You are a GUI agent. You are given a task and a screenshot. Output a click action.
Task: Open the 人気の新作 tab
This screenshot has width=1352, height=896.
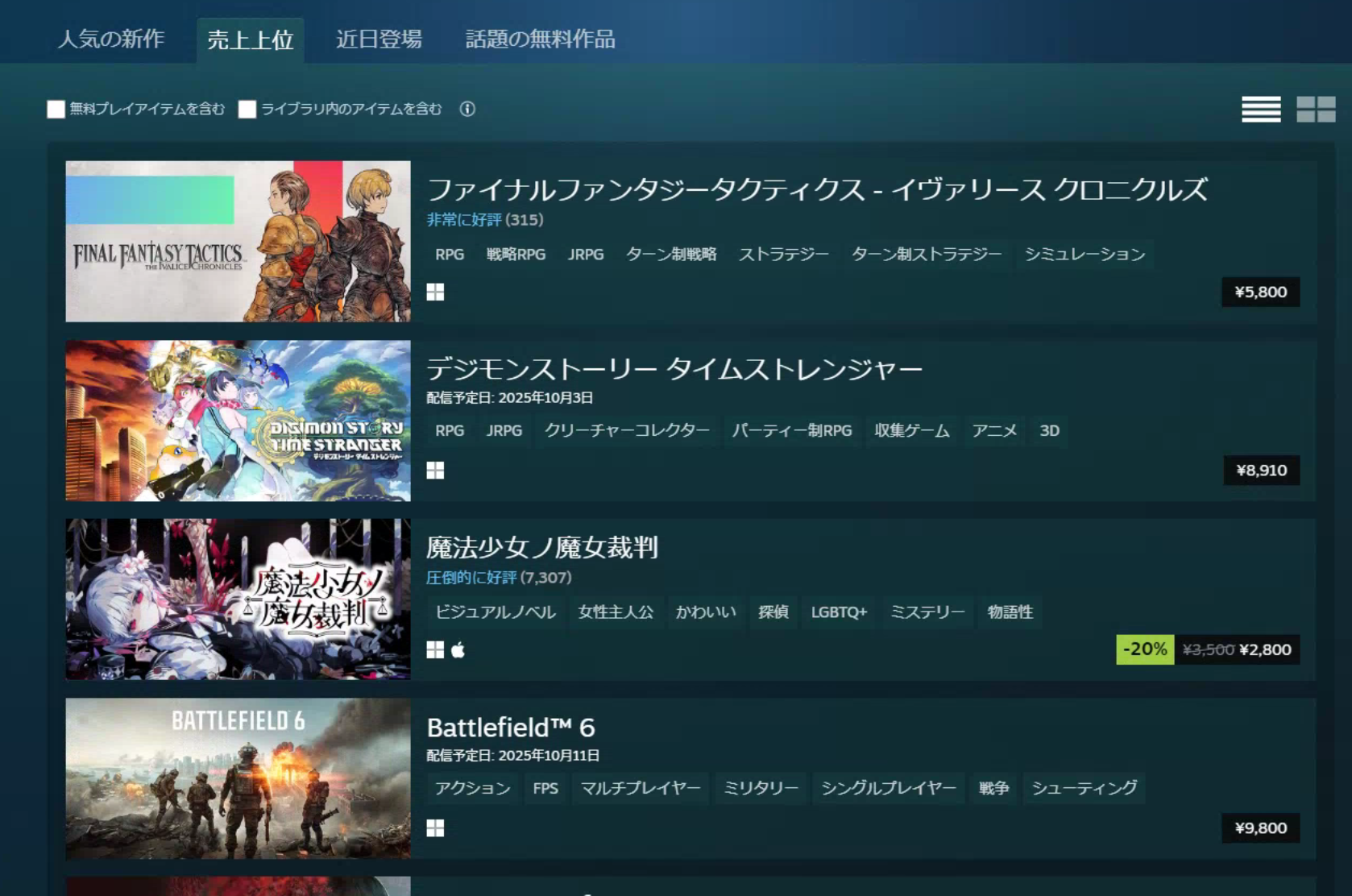[x=111, y=39]
